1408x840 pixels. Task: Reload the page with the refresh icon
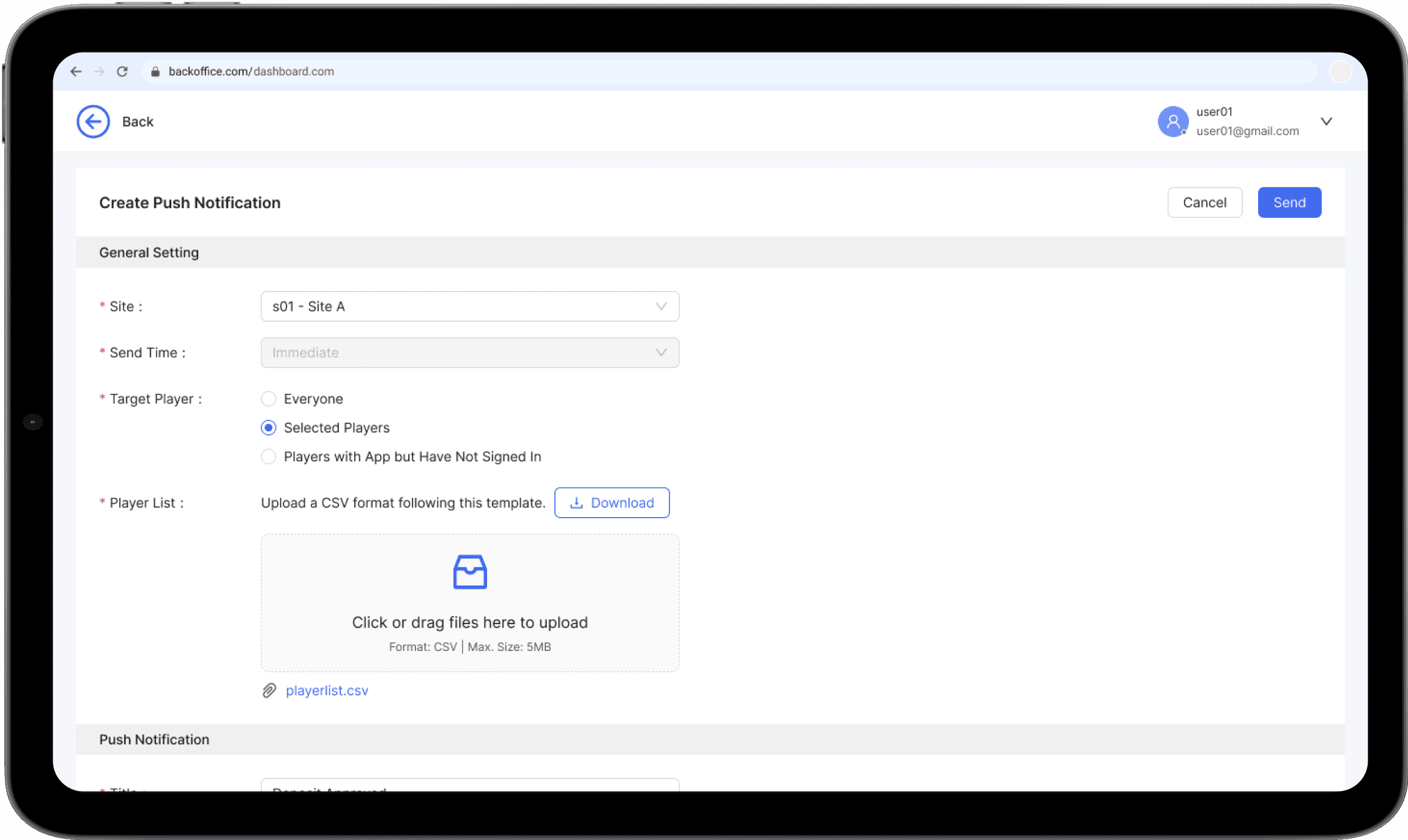coord(122,72)
